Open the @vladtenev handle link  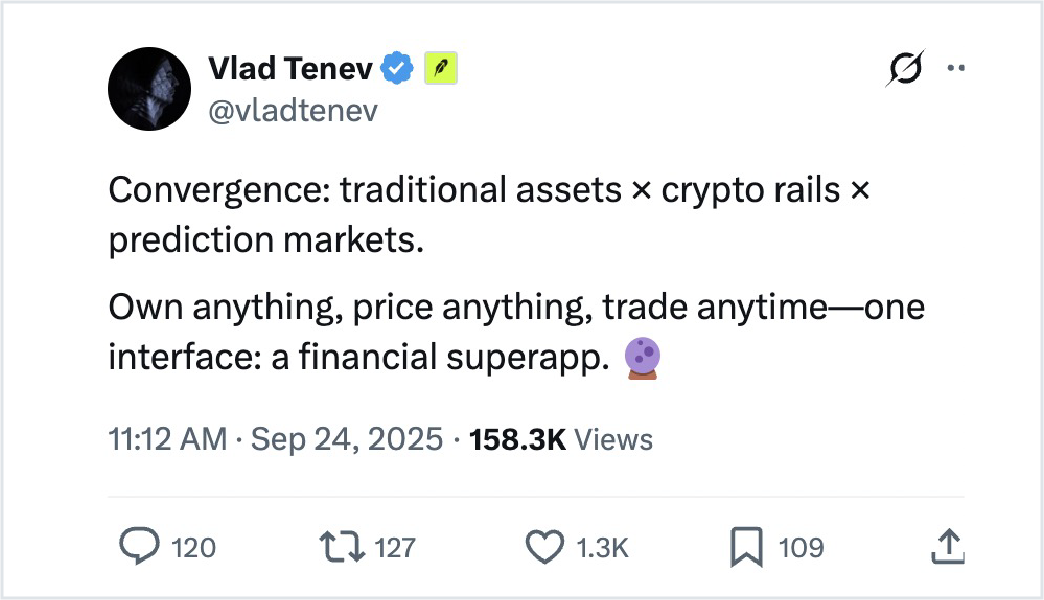[x=292, y=110]
